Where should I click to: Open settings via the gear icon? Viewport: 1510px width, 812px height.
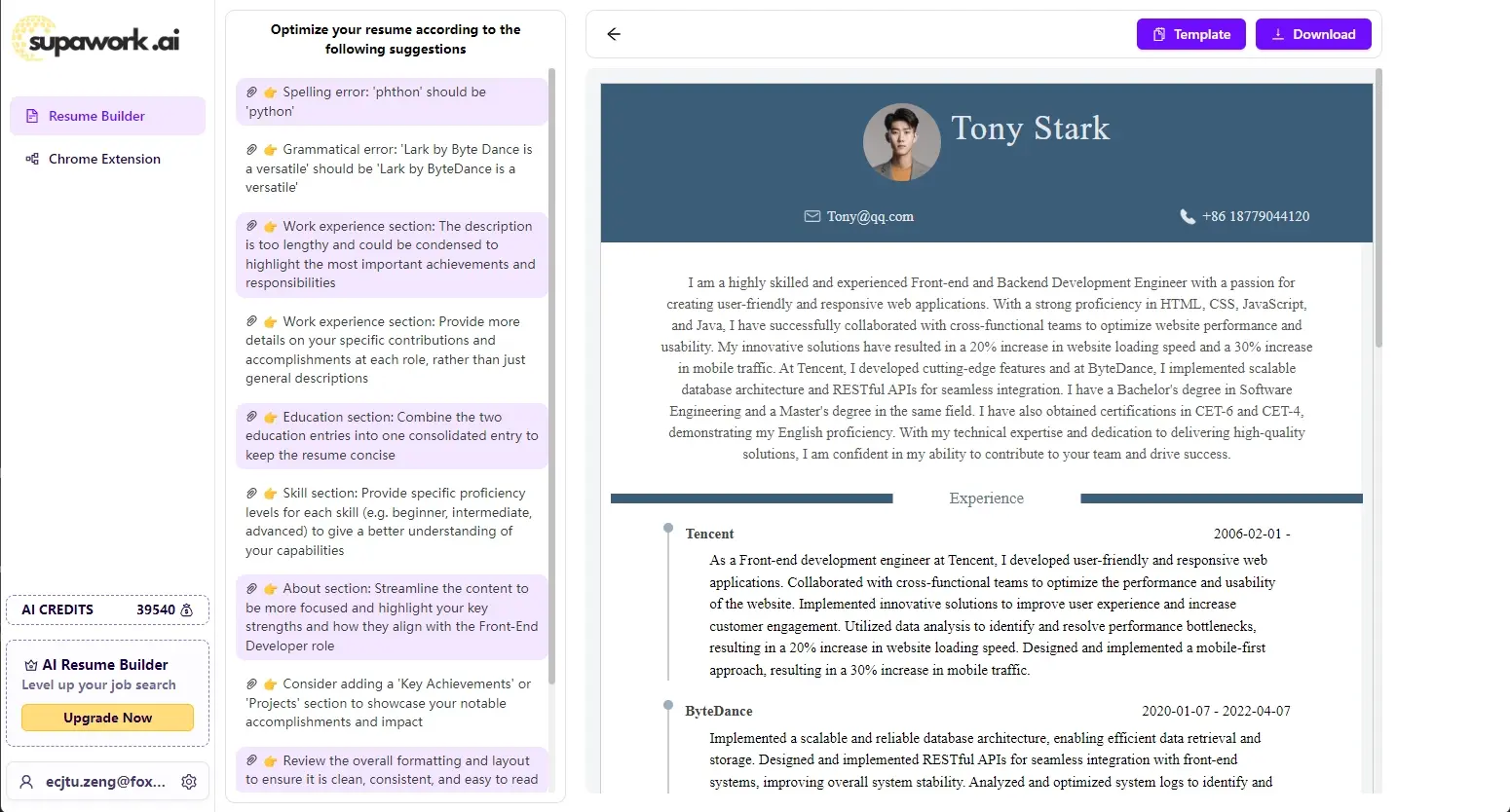(189, 781)
